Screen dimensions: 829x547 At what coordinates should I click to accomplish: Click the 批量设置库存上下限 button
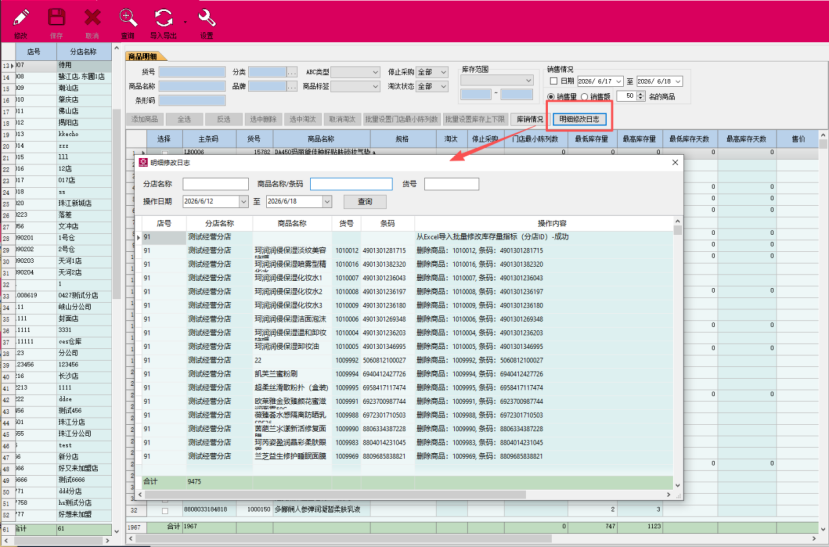click(475, 119)
